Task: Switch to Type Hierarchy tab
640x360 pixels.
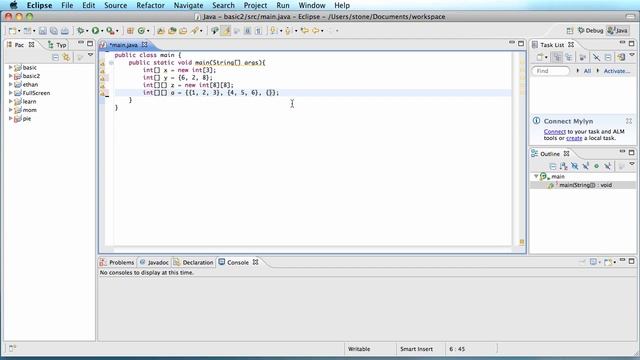Action: pyautogui.click(x=57, y=45)
